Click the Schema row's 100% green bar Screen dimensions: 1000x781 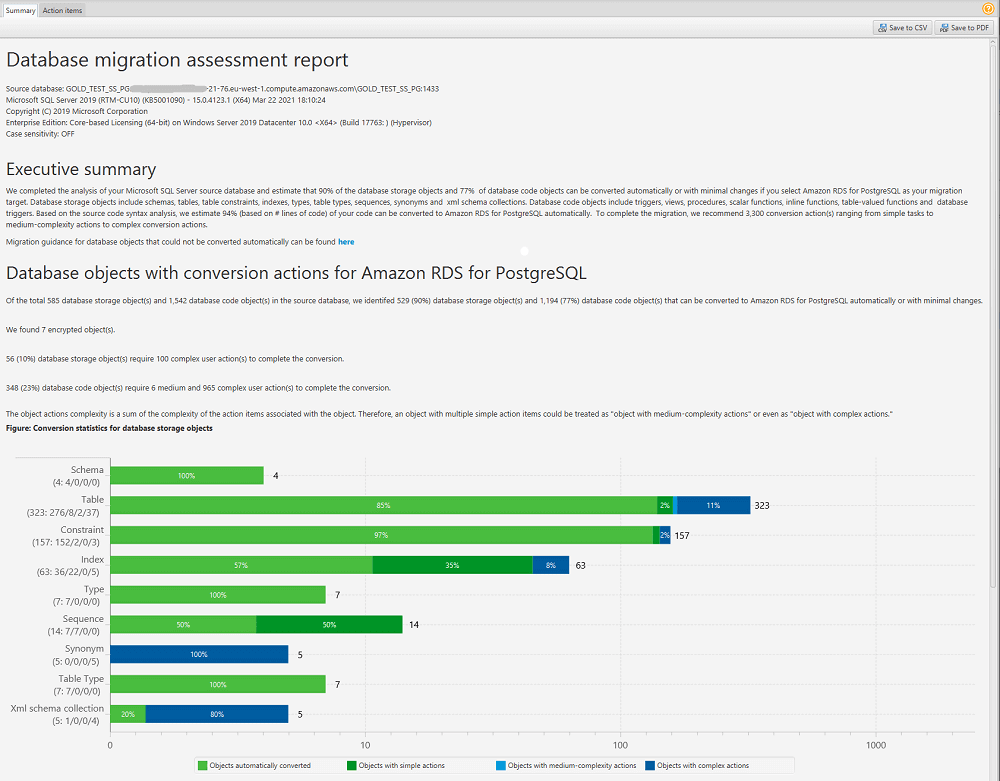185,475
